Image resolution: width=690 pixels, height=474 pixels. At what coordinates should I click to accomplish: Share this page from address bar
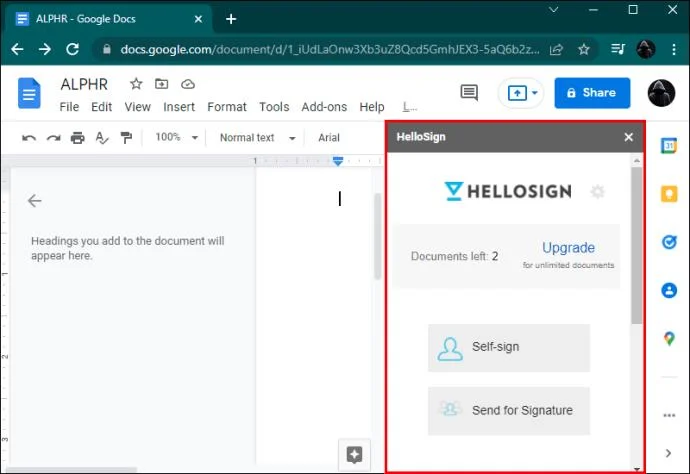[x=556, y=49]
